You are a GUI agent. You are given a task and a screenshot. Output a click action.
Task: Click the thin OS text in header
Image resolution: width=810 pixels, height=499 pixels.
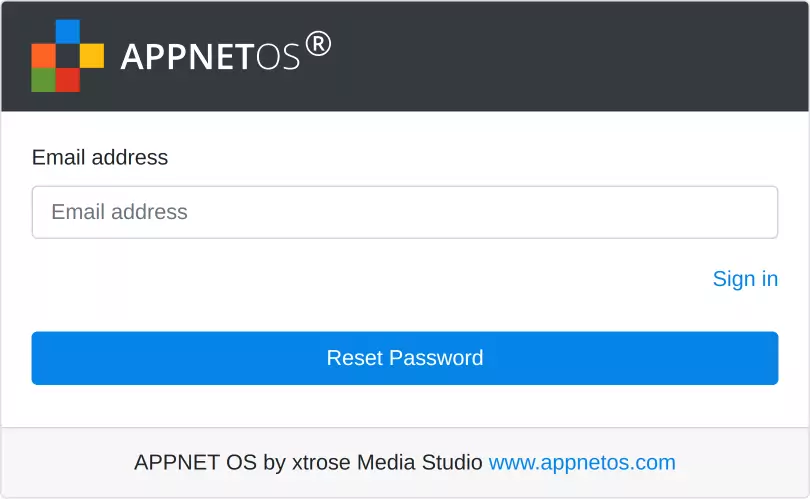(277, 58)
